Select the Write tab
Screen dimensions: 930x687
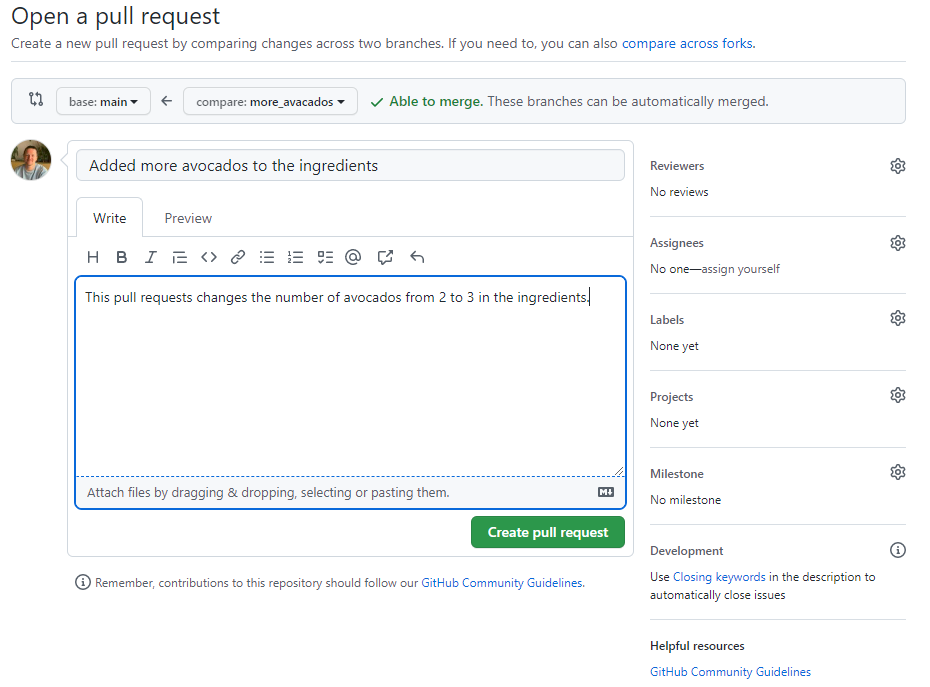coord(109,217)
